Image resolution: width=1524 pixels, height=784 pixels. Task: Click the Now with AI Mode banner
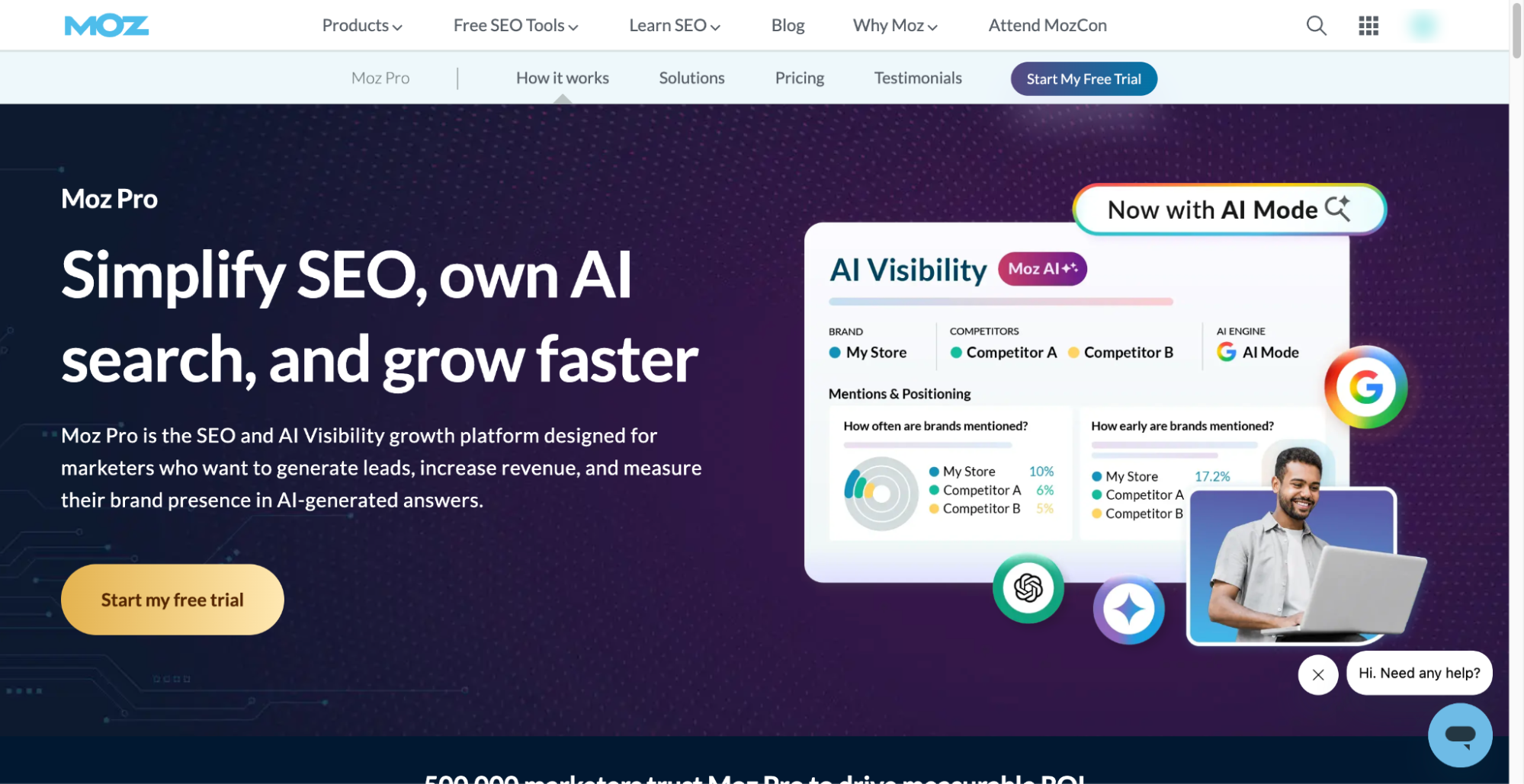tap(1229, 210)
